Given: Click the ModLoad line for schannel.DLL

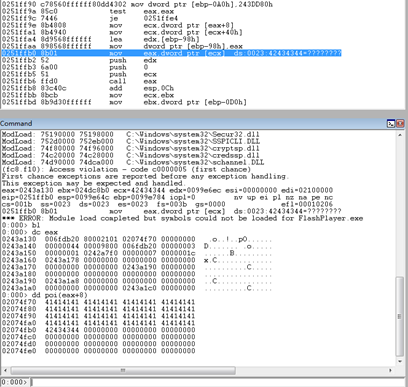Looking at the screenshot, I should point(133,162).
